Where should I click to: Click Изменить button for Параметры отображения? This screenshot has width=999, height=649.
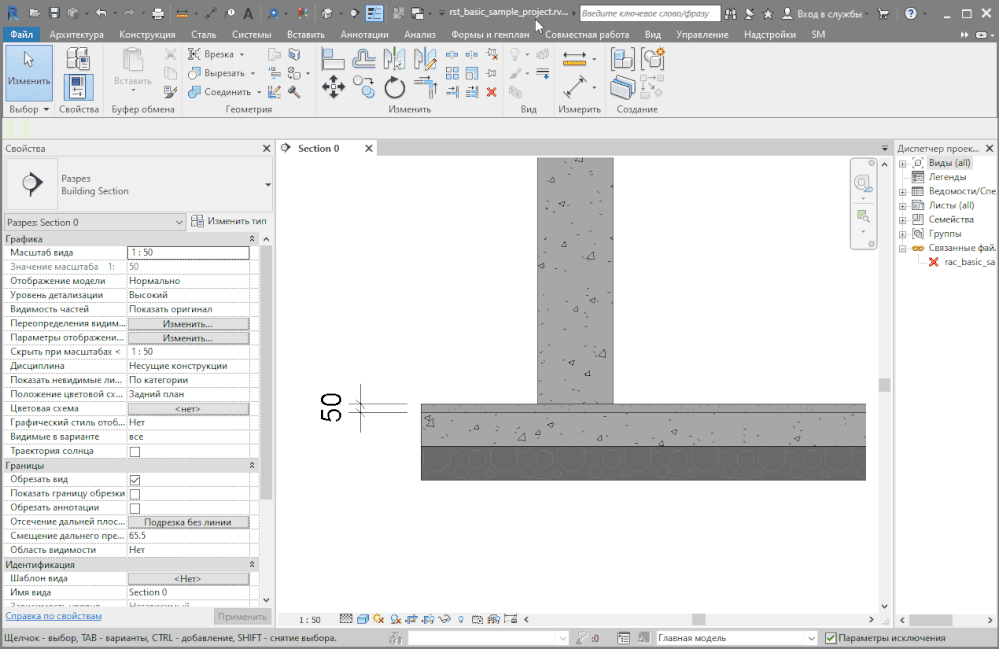point(188,338)
